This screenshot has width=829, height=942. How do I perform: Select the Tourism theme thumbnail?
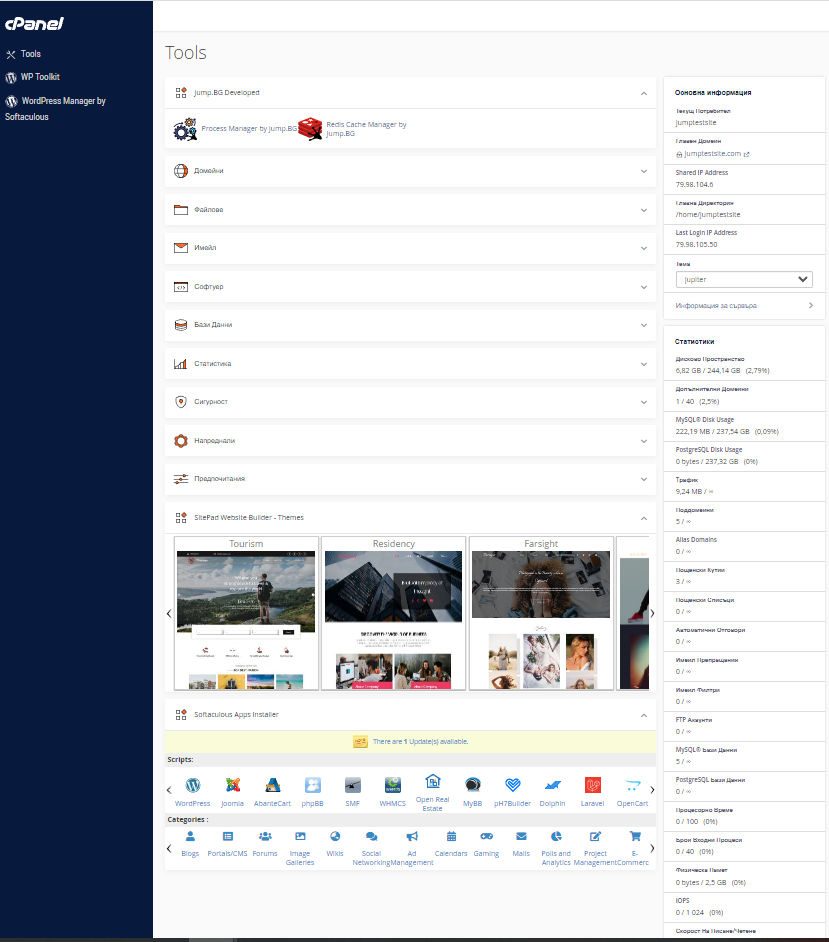[246, 615]
